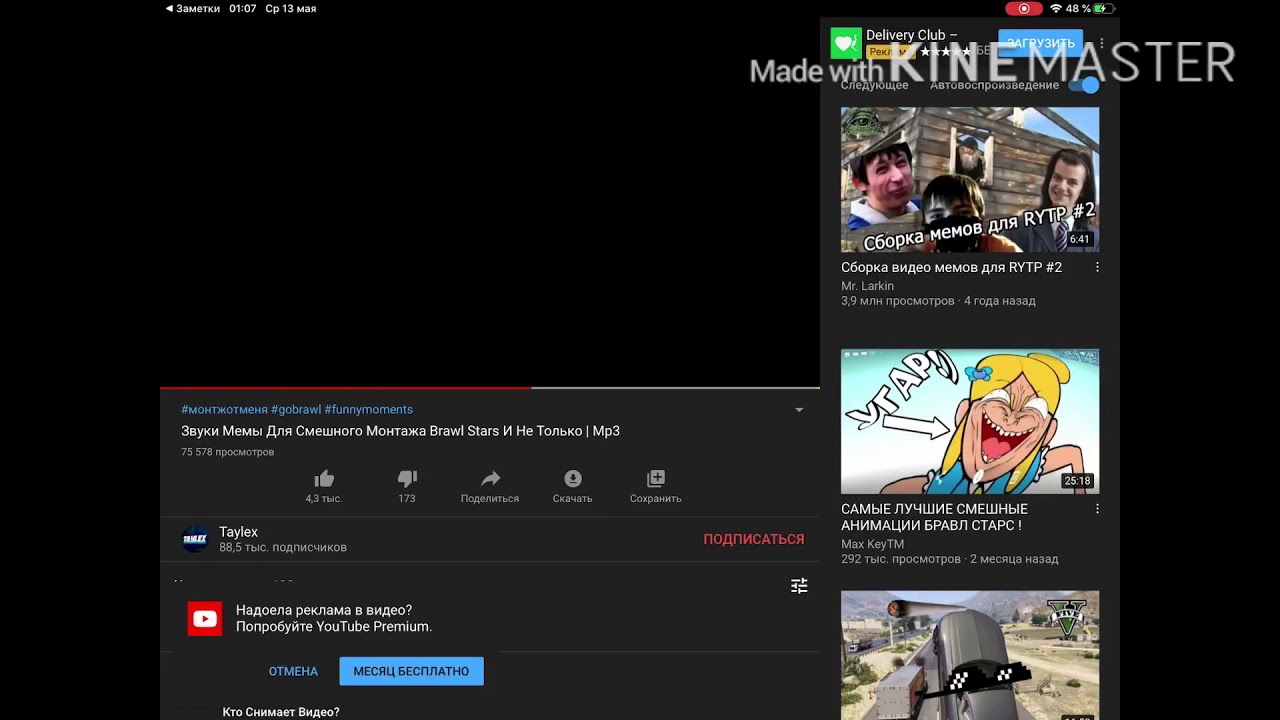
Task: Open title САМЫЕ ЛУЧШИЕ СМЕШНЫЕ АНИМАЦИИ БРАВЛ СТАРС
Action: 935,517
